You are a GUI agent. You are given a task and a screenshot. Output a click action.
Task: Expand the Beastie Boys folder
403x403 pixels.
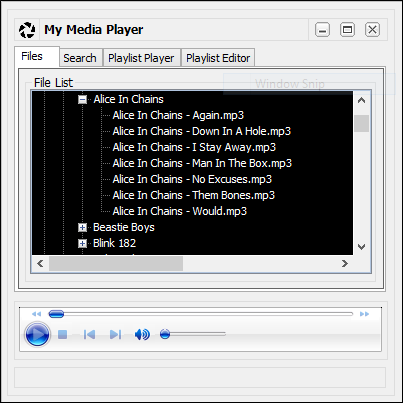(x=82, y=227)
